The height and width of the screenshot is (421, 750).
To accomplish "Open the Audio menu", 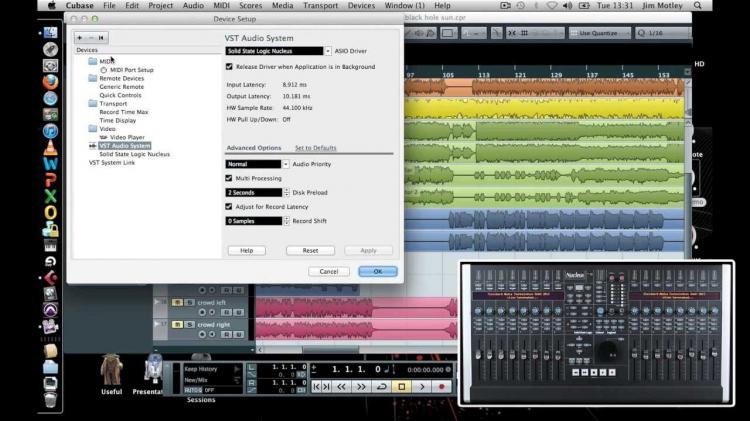I will (193, 6).
